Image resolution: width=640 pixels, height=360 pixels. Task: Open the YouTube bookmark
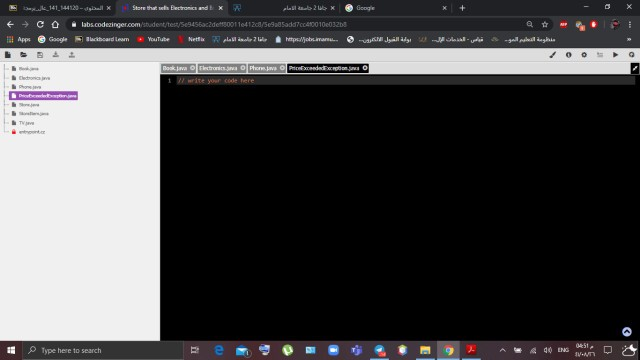point(153,39)
